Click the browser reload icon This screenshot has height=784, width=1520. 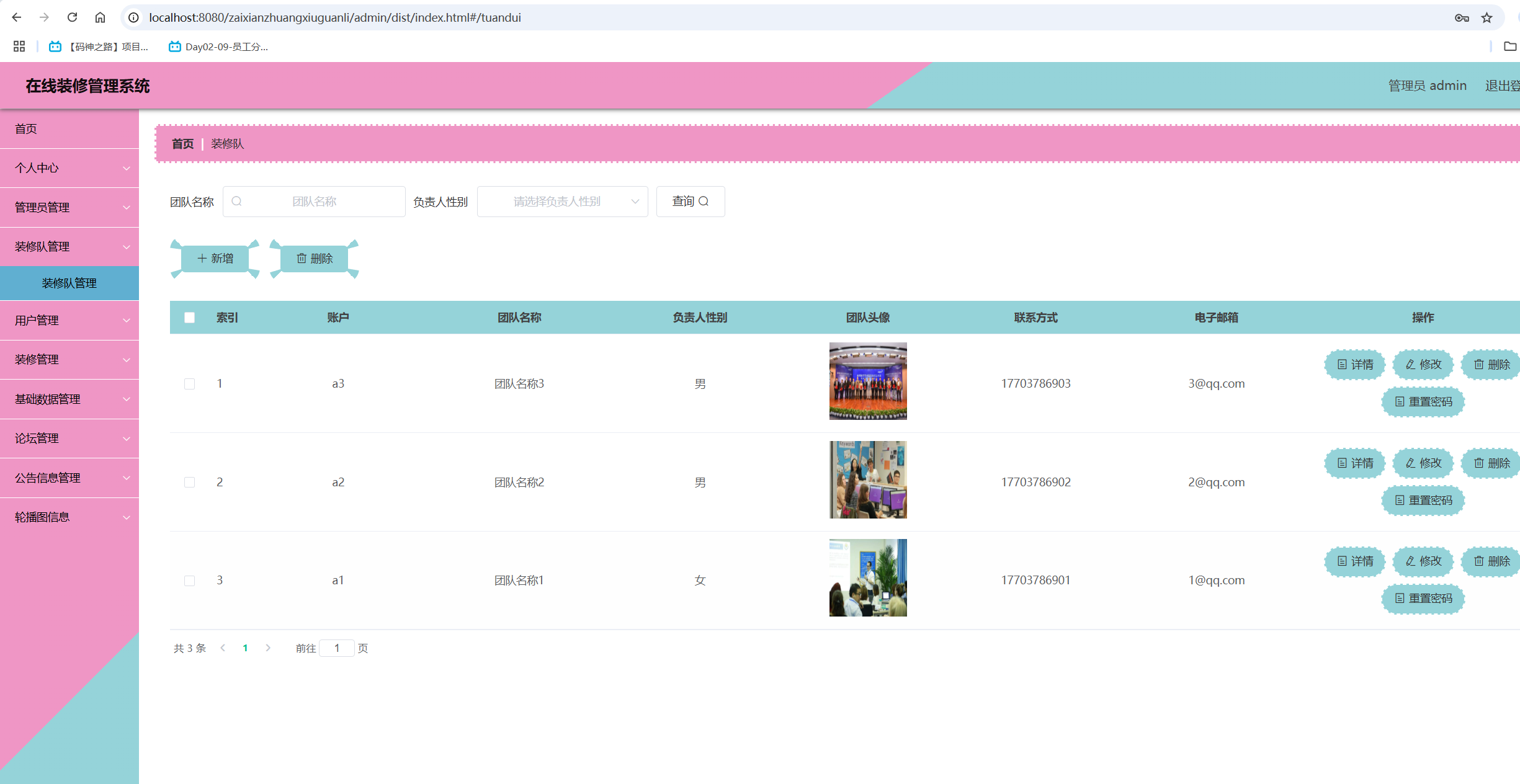[72, 17]
